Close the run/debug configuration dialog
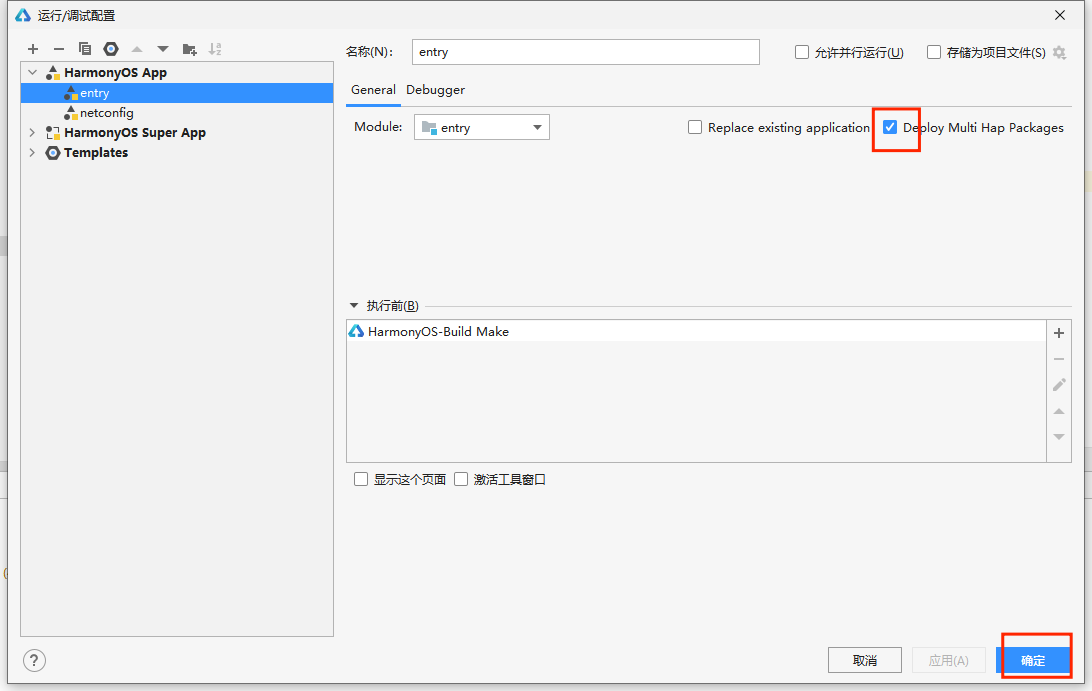The image size is (1092, 691). point(1060,15)
